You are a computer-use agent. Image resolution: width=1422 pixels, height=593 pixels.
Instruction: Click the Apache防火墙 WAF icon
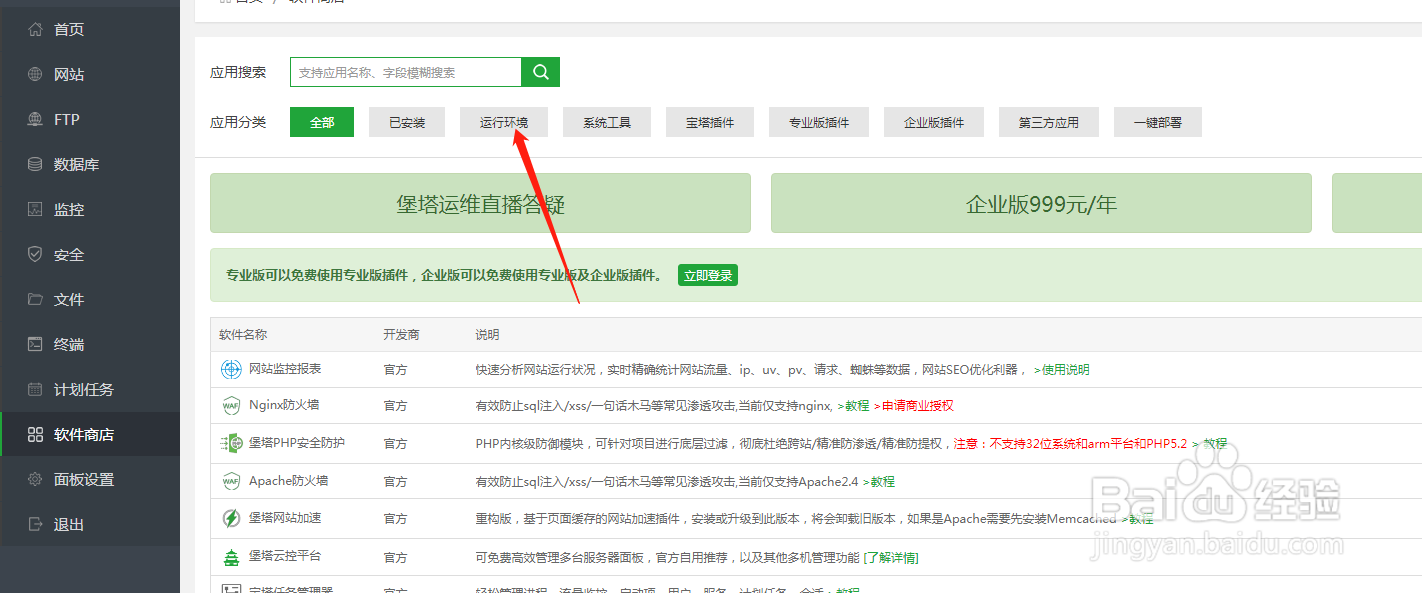(x=231, y=481)
